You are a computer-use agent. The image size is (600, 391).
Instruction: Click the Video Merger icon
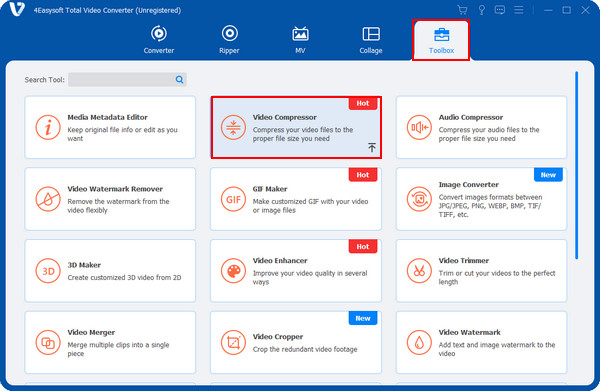pos(48,342)
